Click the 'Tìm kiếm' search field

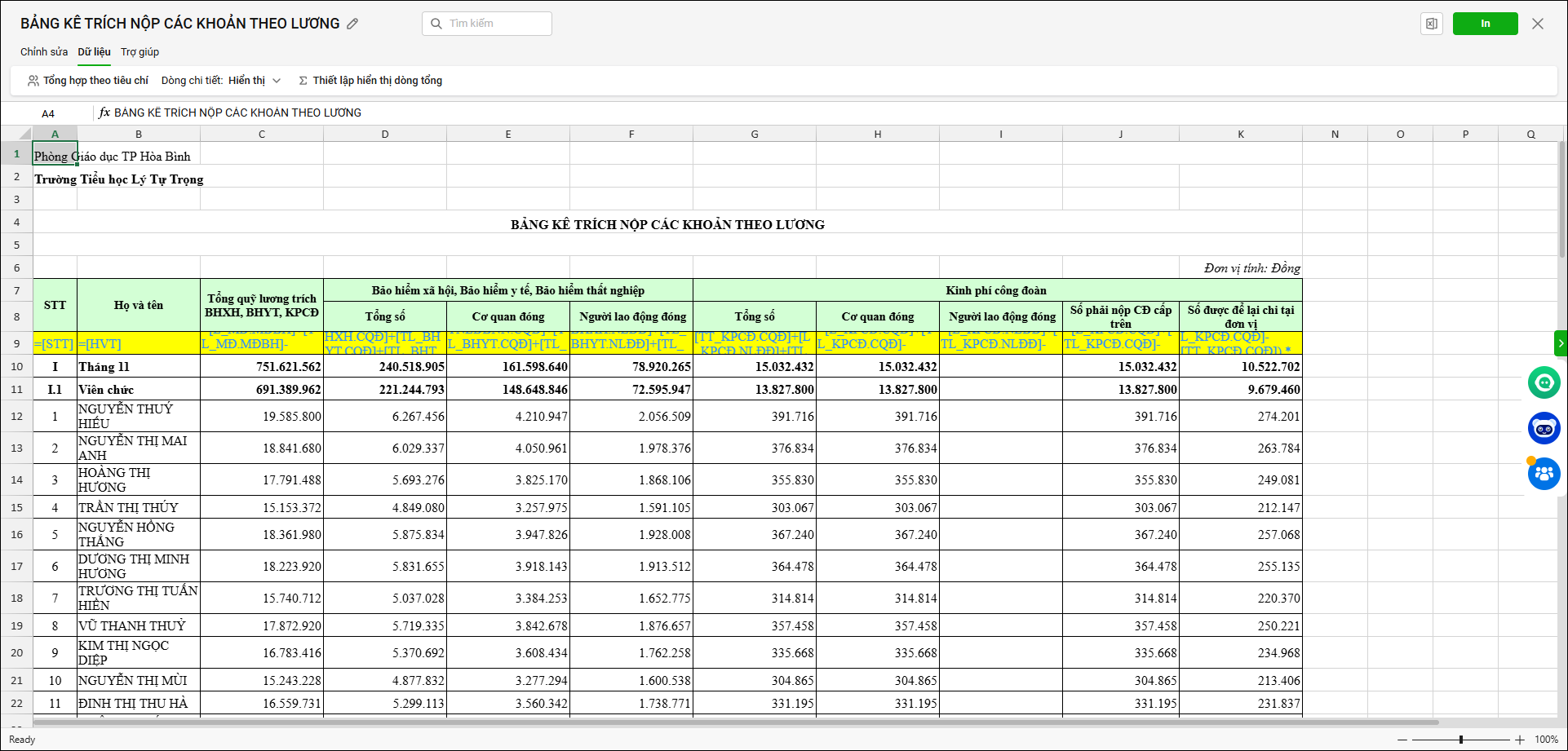487,24
